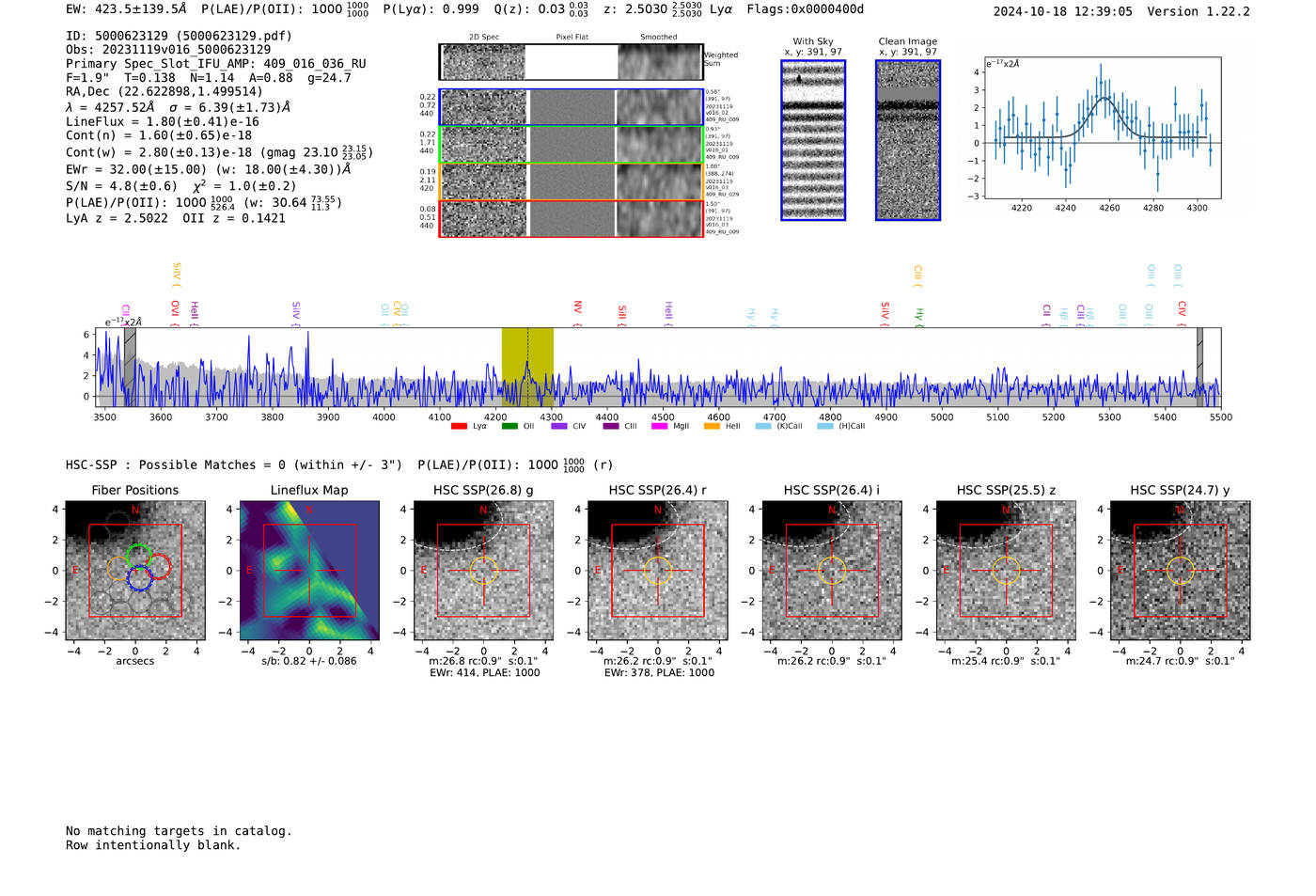Screen dimensions: 1316x896
Task: Select the orange-bordered 2D spectrum row
Action: click(571, 181)
